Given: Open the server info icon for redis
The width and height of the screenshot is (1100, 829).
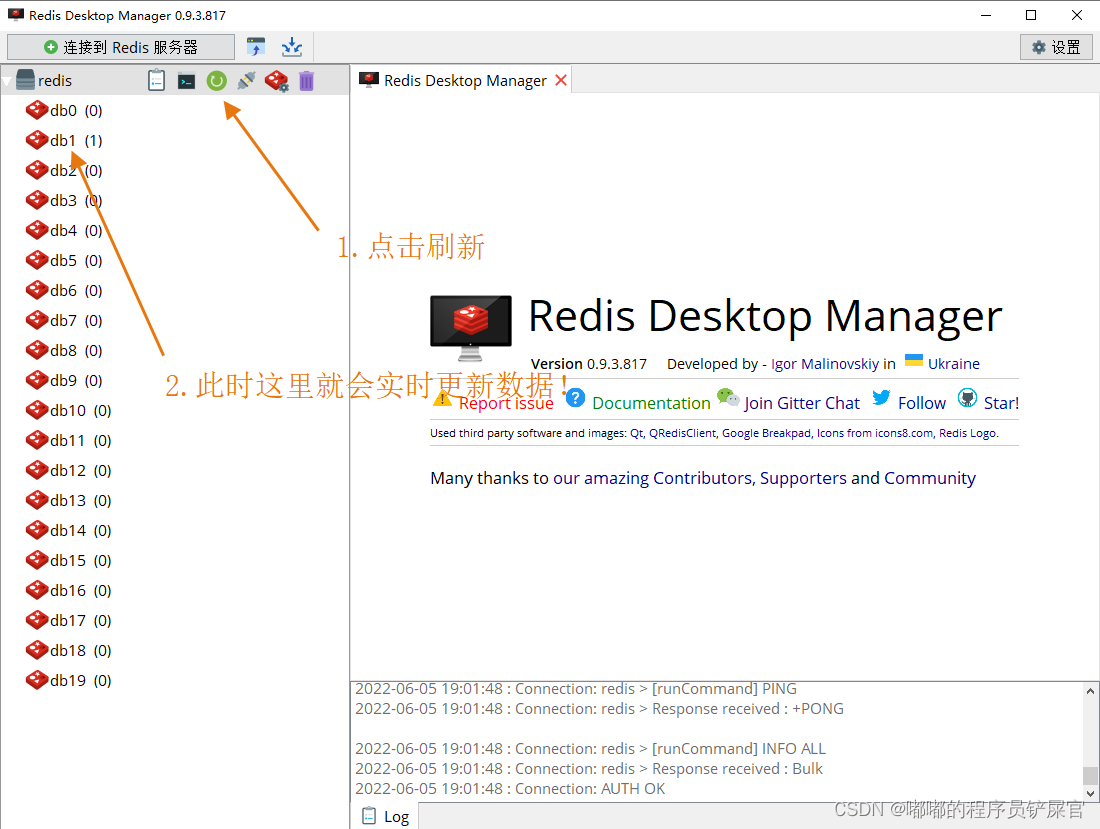Looking at the screenshot, I should 156,81.
